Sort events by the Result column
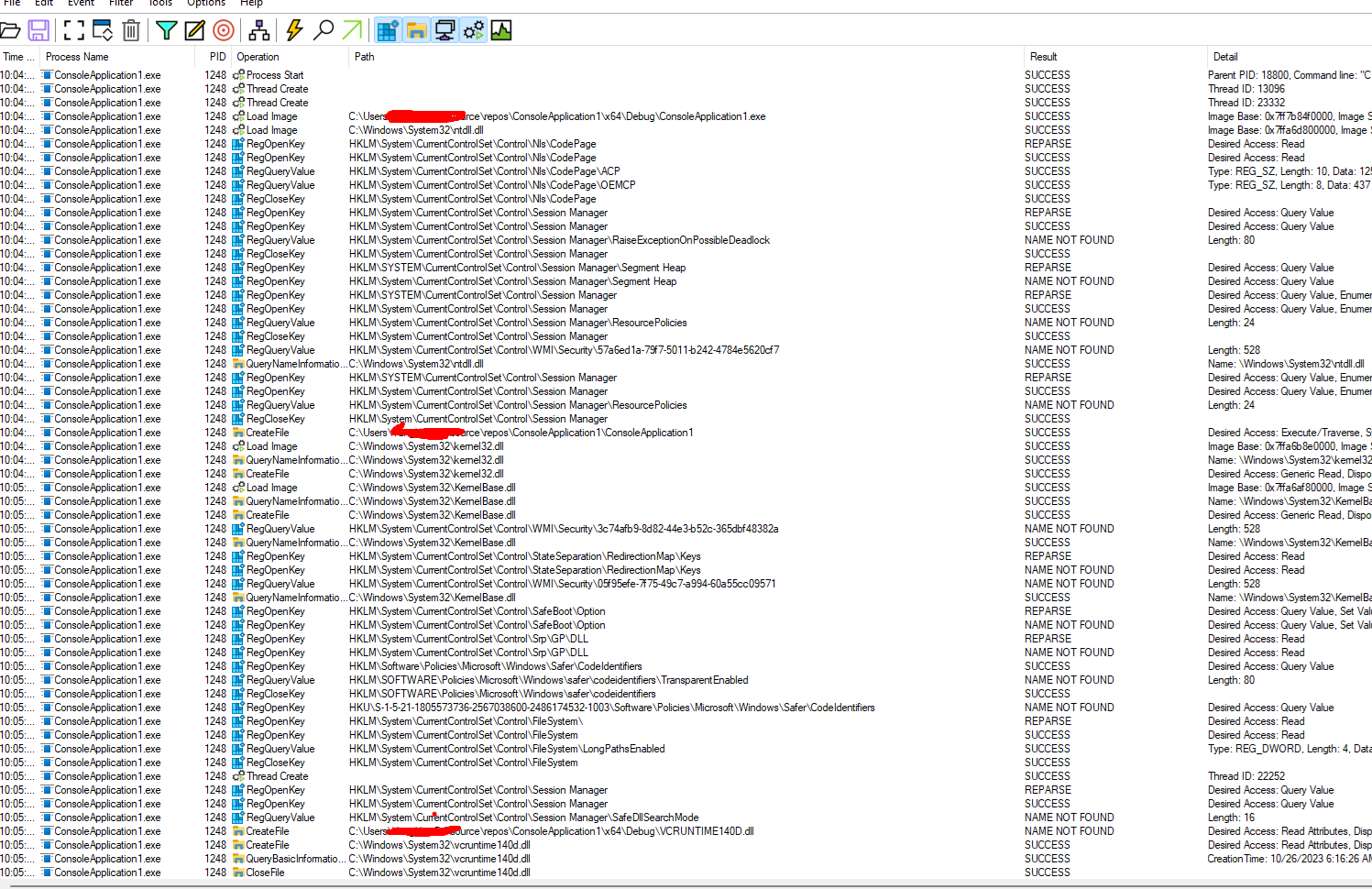1372x889 pixels. (1043, 56)
